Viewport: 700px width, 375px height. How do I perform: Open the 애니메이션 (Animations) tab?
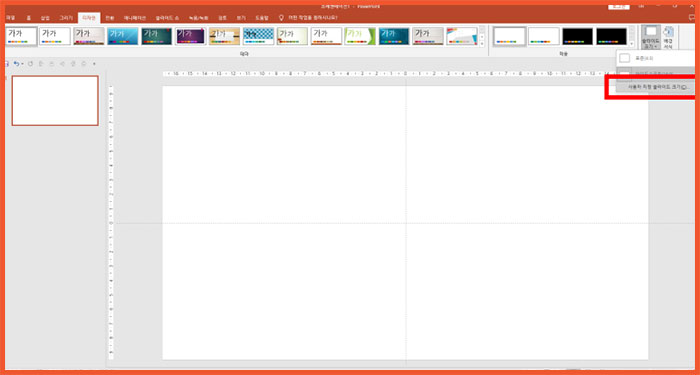[135, 18]
